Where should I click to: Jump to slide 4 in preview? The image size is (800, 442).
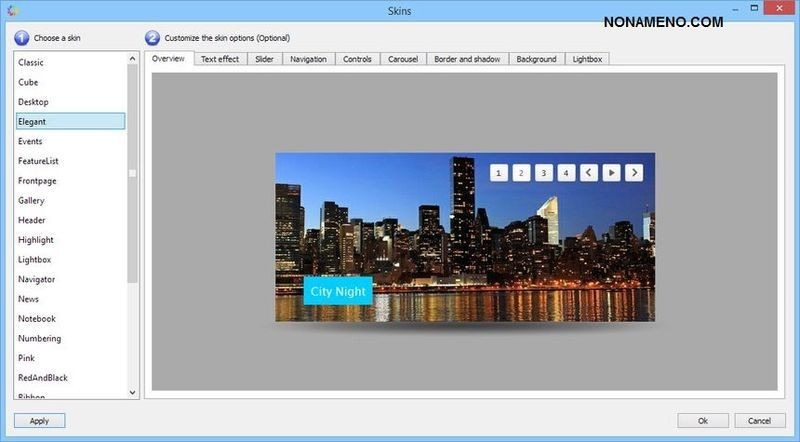tap(566, 173)
